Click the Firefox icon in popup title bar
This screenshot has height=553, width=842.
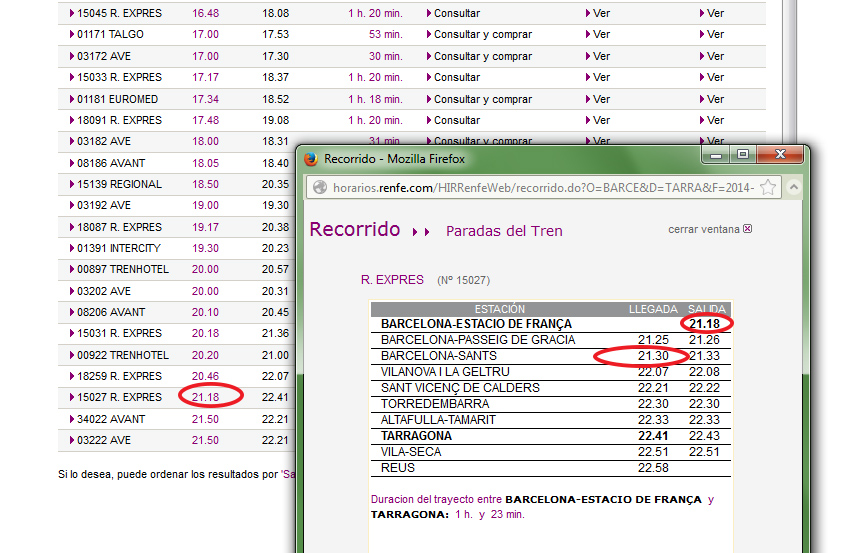point(311,159)
